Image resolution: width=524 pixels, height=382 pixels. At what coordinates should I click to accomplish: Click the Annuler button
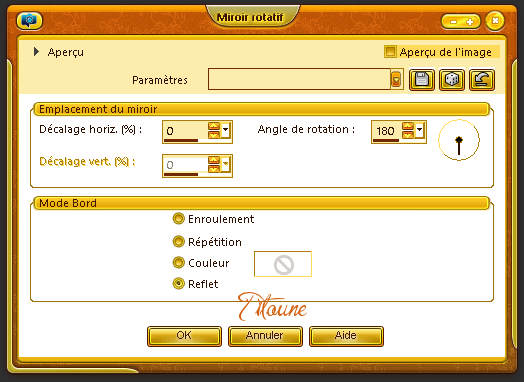point(265,336)
